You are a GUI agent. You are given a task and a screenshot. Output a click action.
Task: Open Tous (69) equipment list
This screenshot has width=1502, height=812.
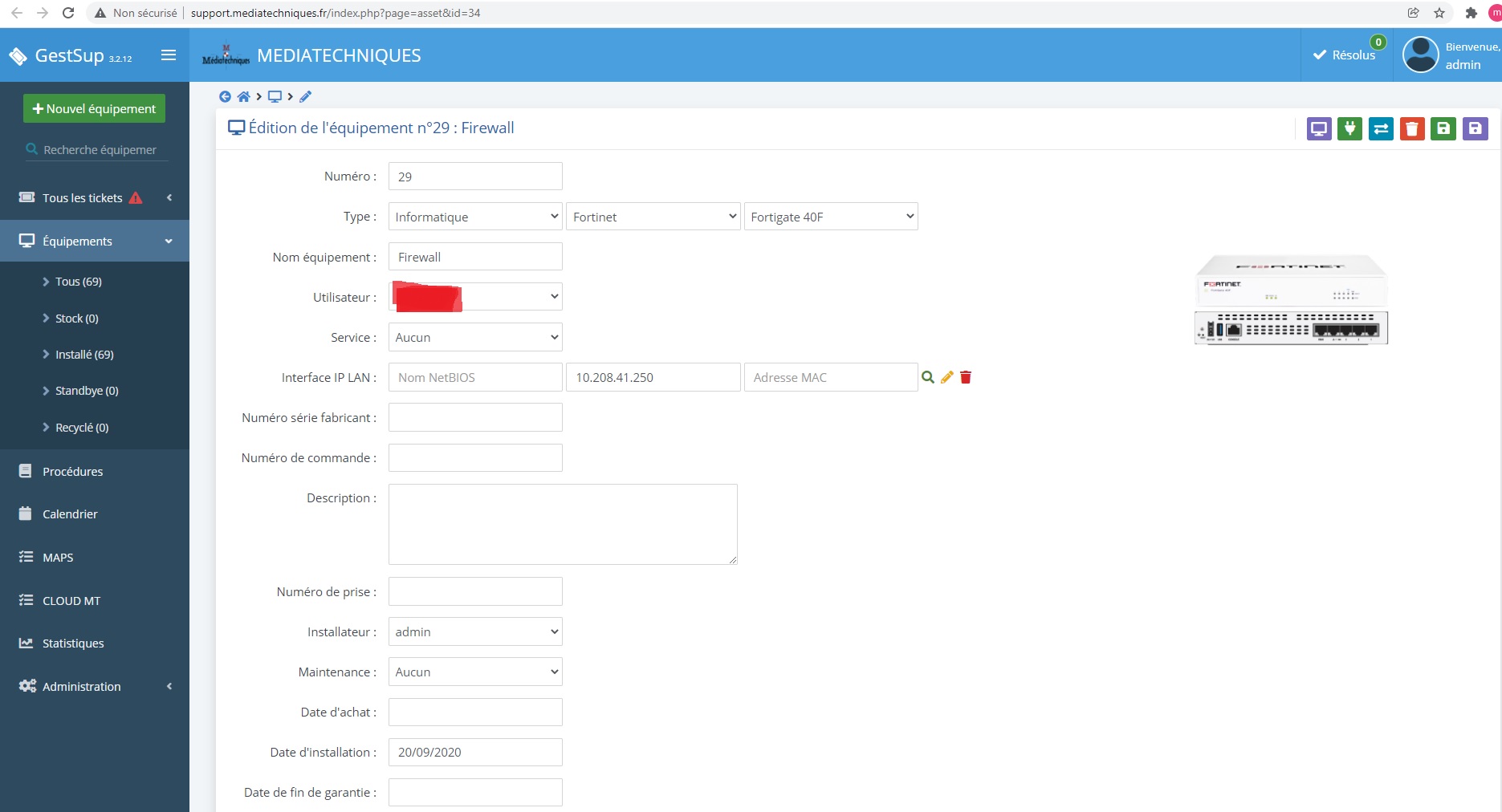pos(78,282)
